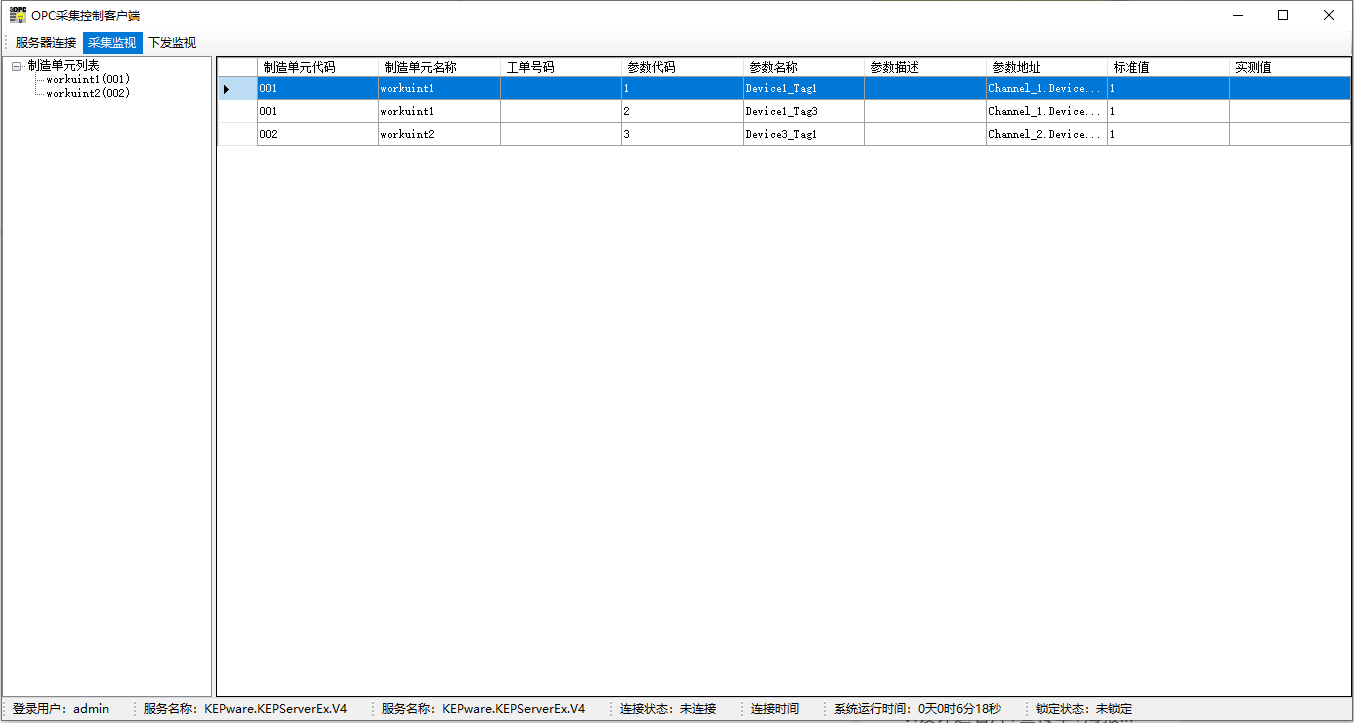Click the 连接时间 status entry
The width and height of the screenshot is (1354, 723).
[x=775, y=709]
